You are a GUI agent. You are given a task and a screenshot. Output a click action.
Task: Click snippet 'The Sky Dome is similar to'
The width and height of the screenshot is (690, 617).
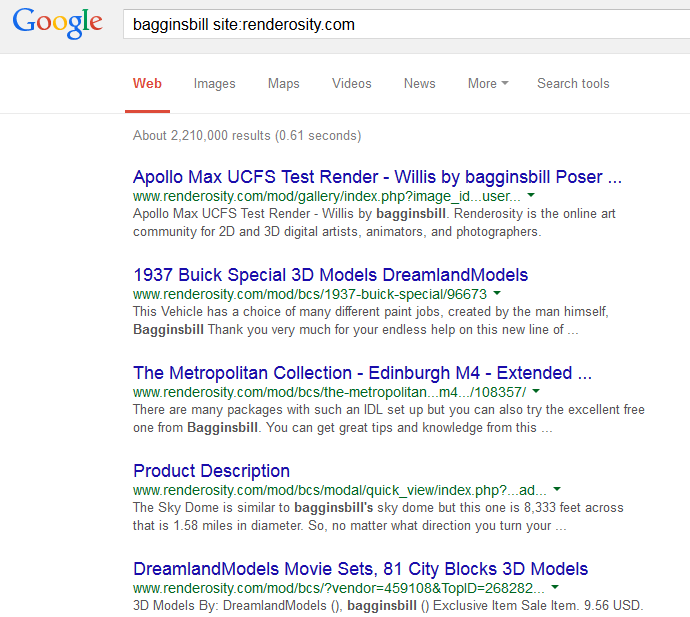(x=211, y=508)
